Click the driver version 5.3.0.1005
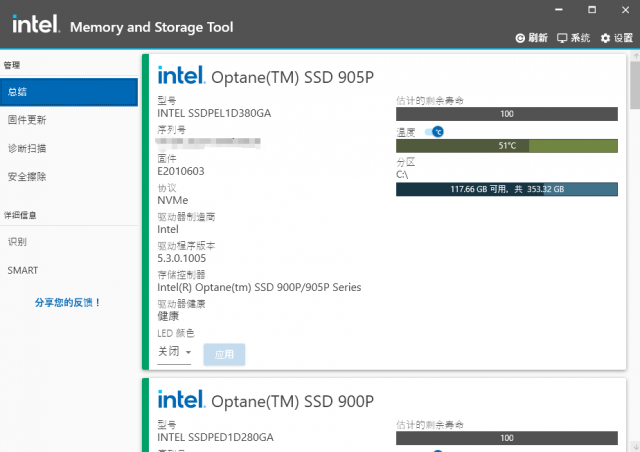 [x=182, y=258]
